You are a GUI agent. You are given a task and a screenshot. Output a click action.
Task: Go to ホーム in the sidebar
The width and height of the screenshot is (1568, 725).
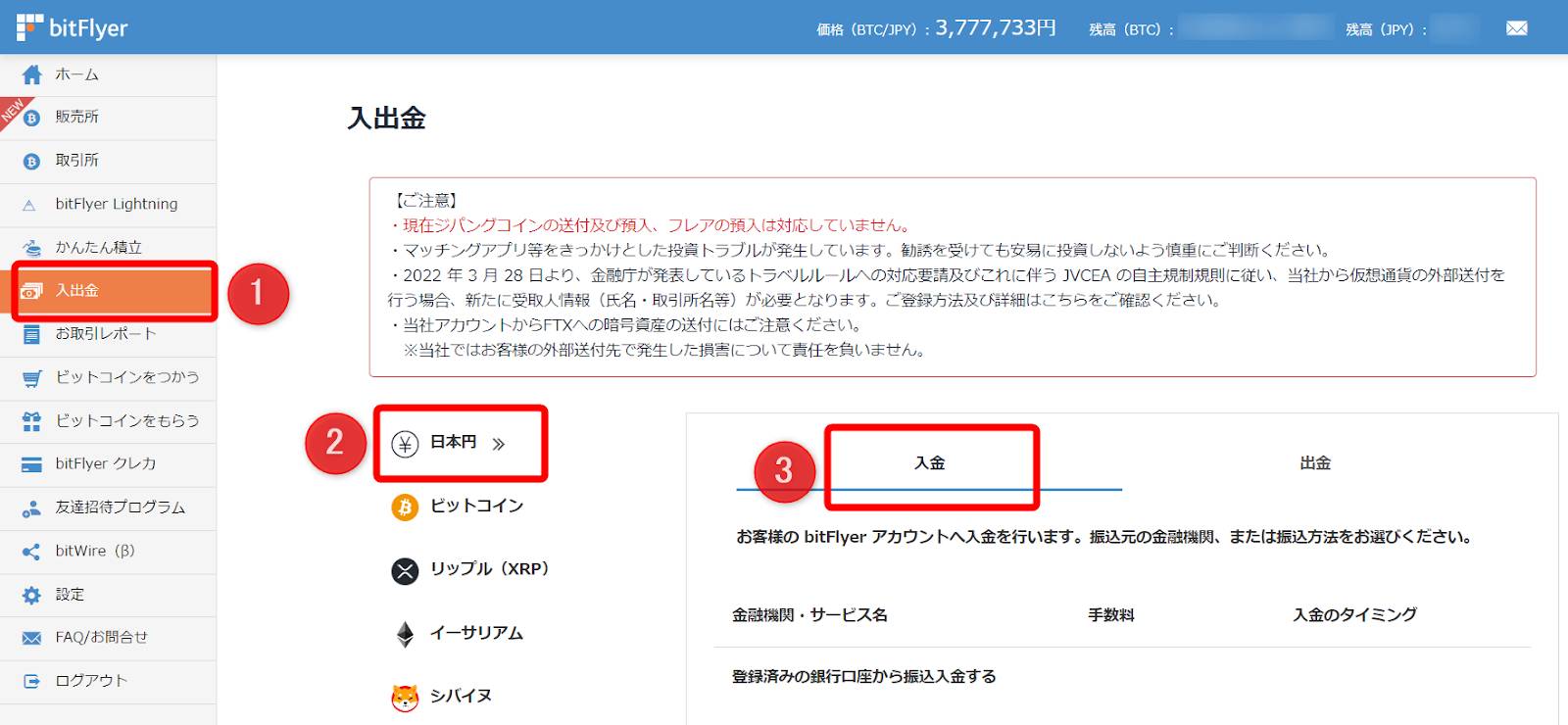(109, 74)
